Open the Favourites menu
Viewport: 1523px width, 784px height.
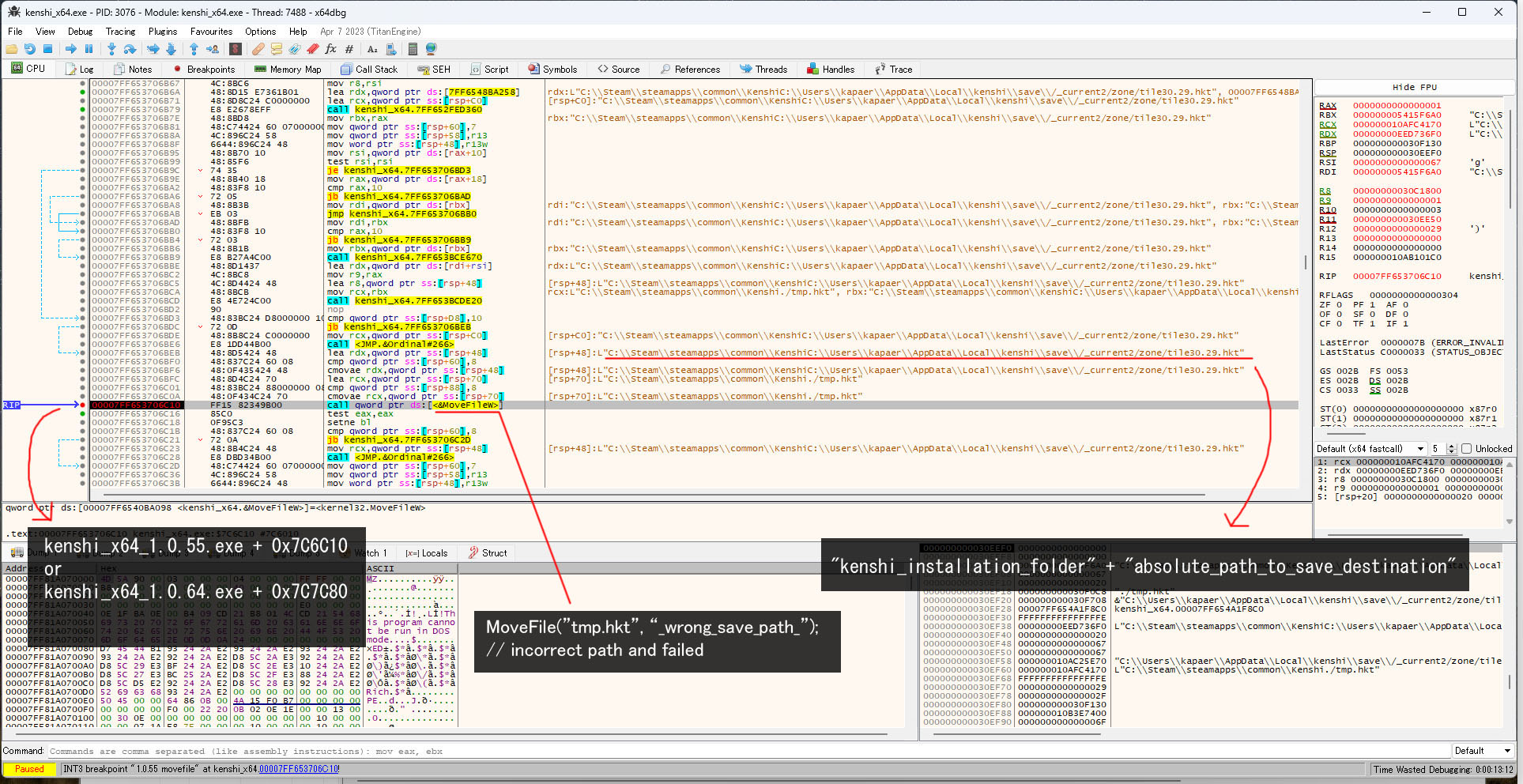(x=211, y=32)
